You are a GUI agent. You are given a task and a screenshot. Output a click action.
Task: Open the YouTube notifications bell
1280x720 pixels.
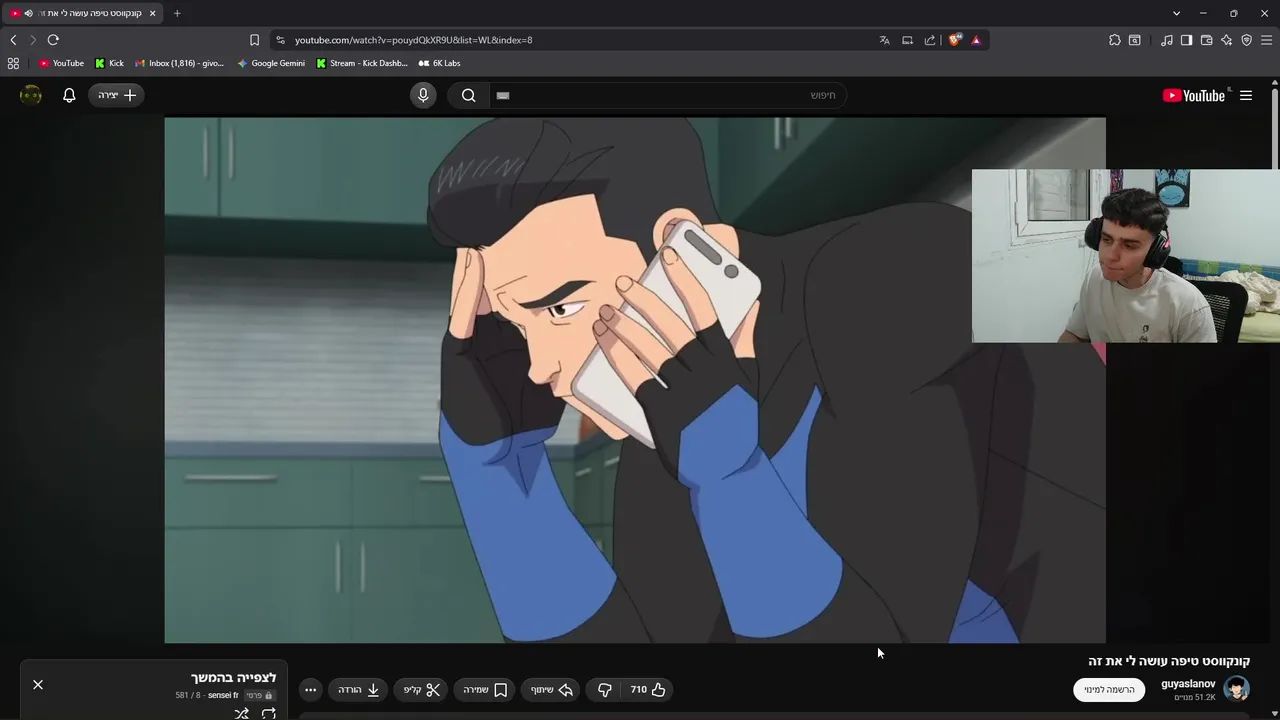pyautogui.click(x=69, y=95)
